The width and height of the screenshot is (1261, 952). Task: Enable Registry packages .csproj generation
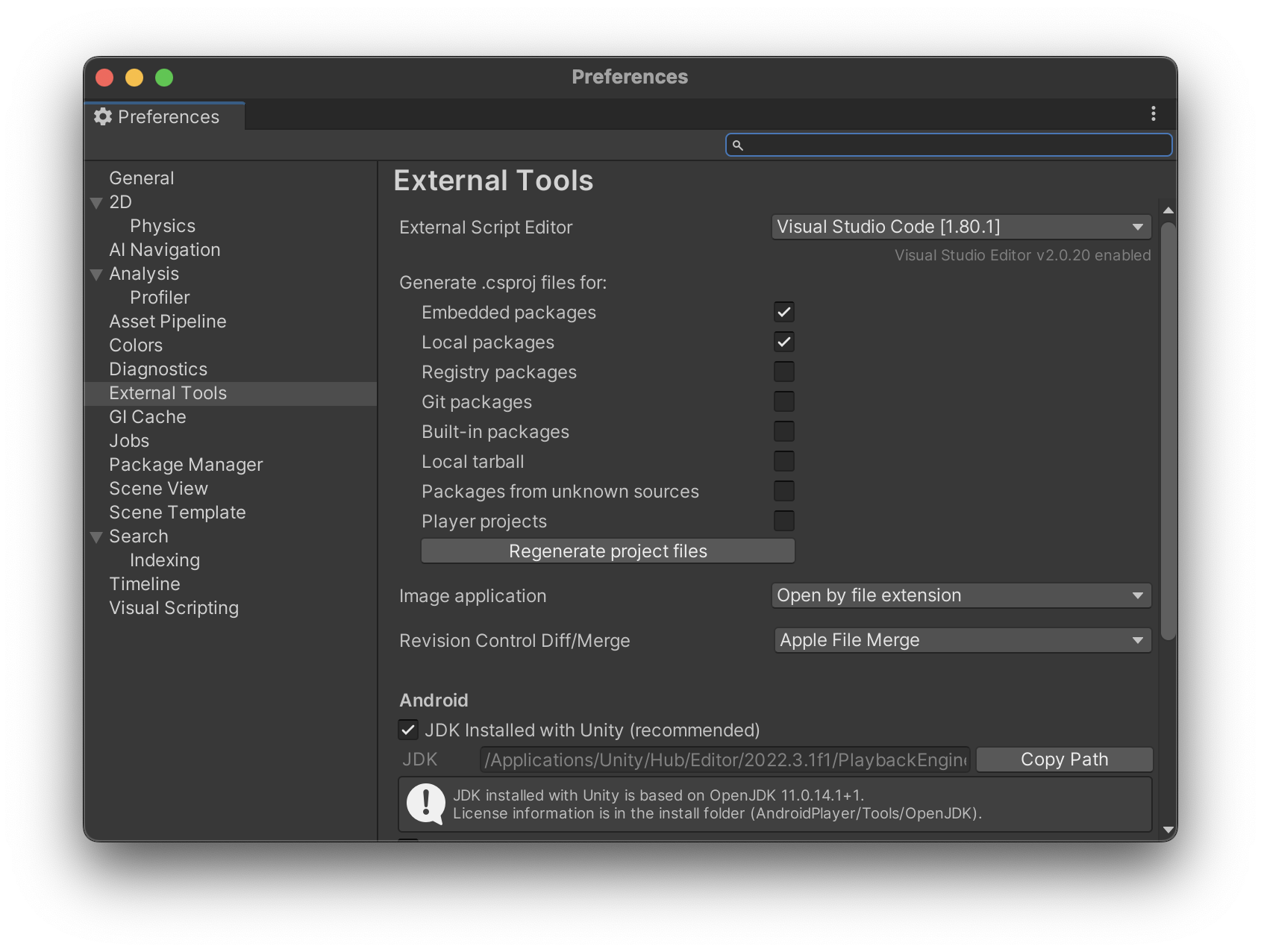pyautogui.click(x=783, y=371)
